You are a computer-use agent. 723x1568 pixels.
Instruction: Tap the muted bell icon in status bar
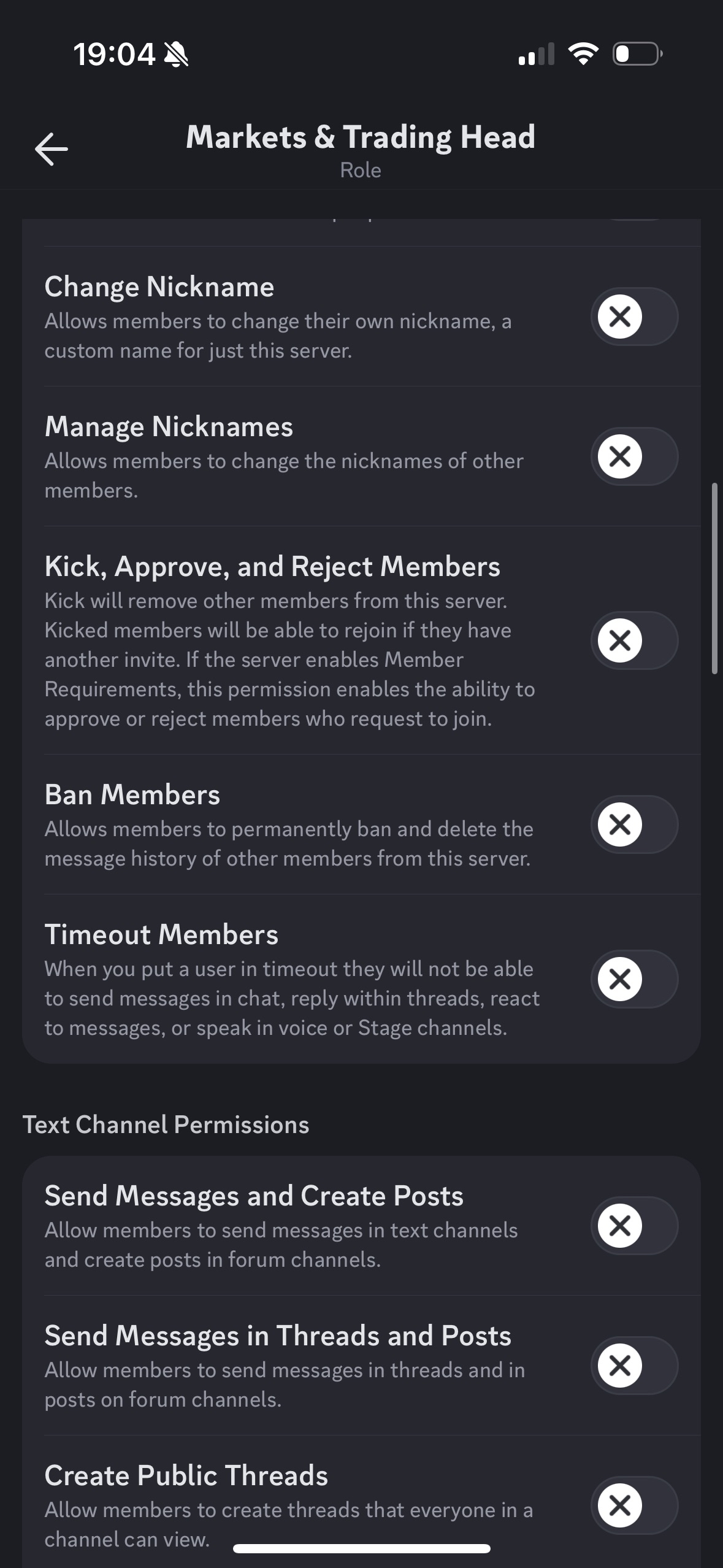tap(177, 55)
